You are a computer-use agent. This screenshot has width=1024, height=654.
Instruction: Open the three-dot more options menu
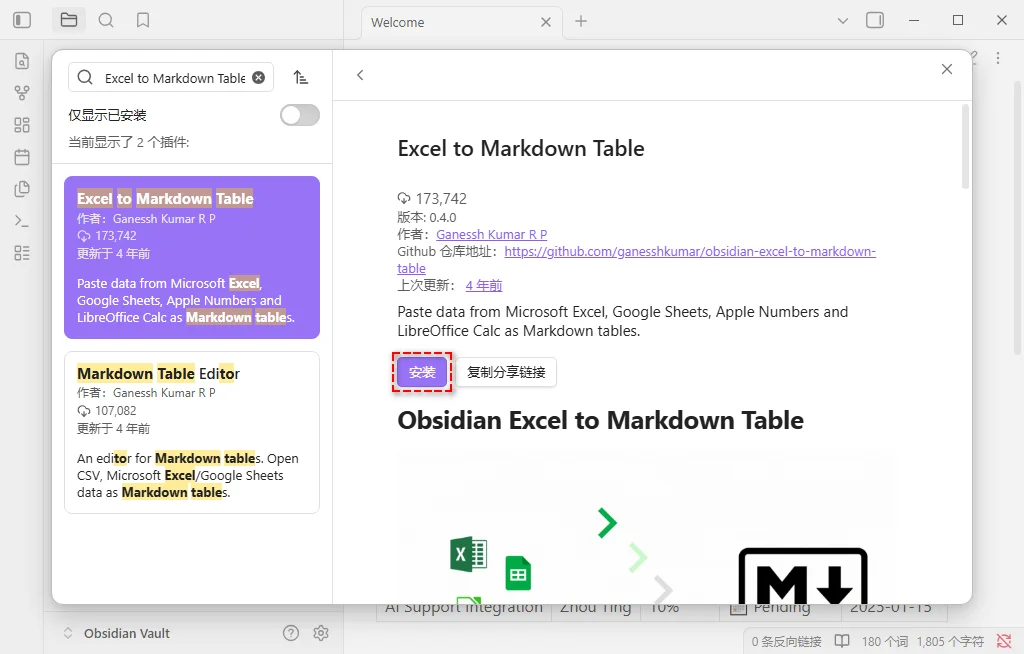click(x=998, y=58)
